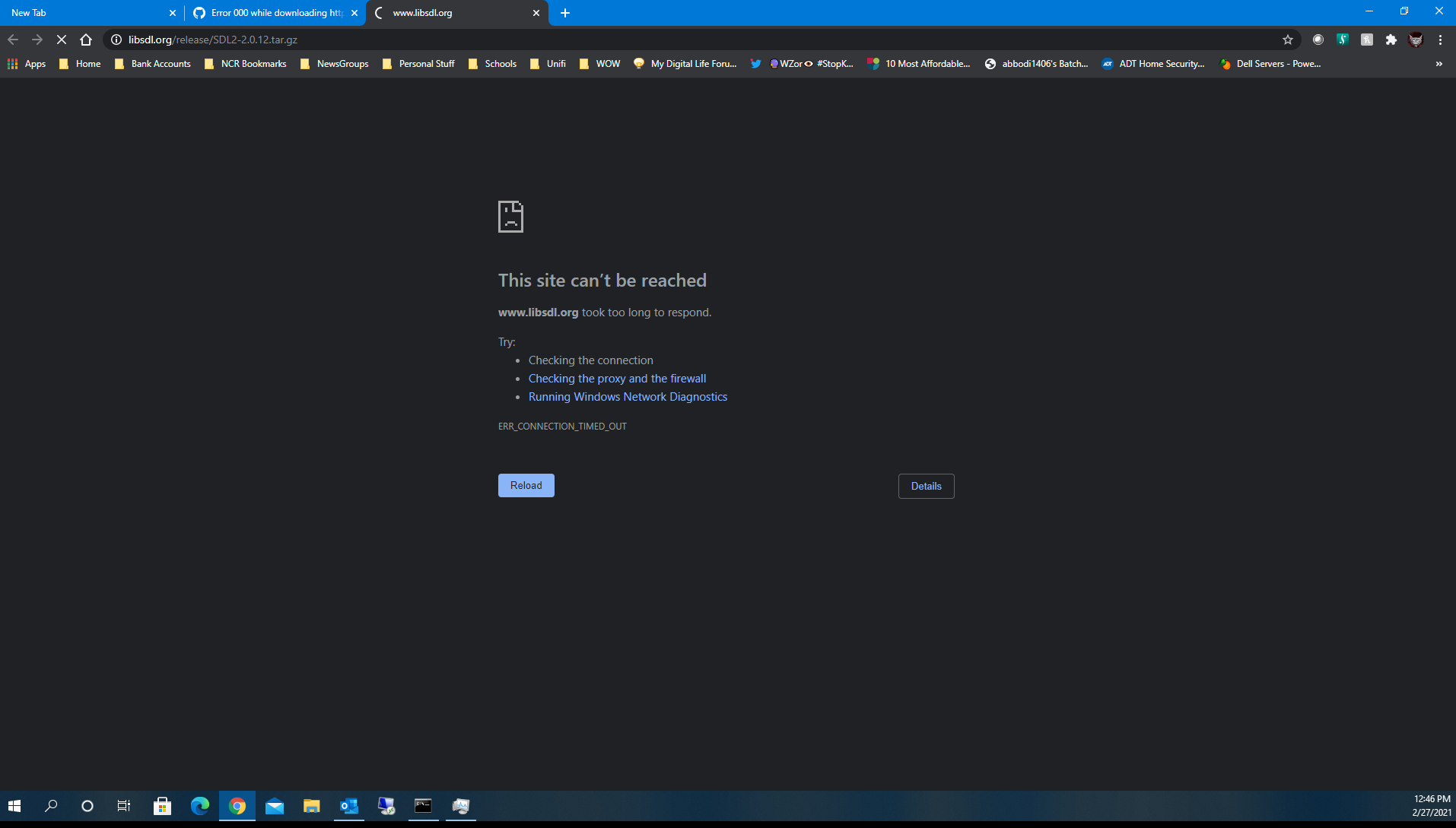Launch Outlook from the taskbar
The height and width of the screenshot is (828, 1456).
[348, 806]
